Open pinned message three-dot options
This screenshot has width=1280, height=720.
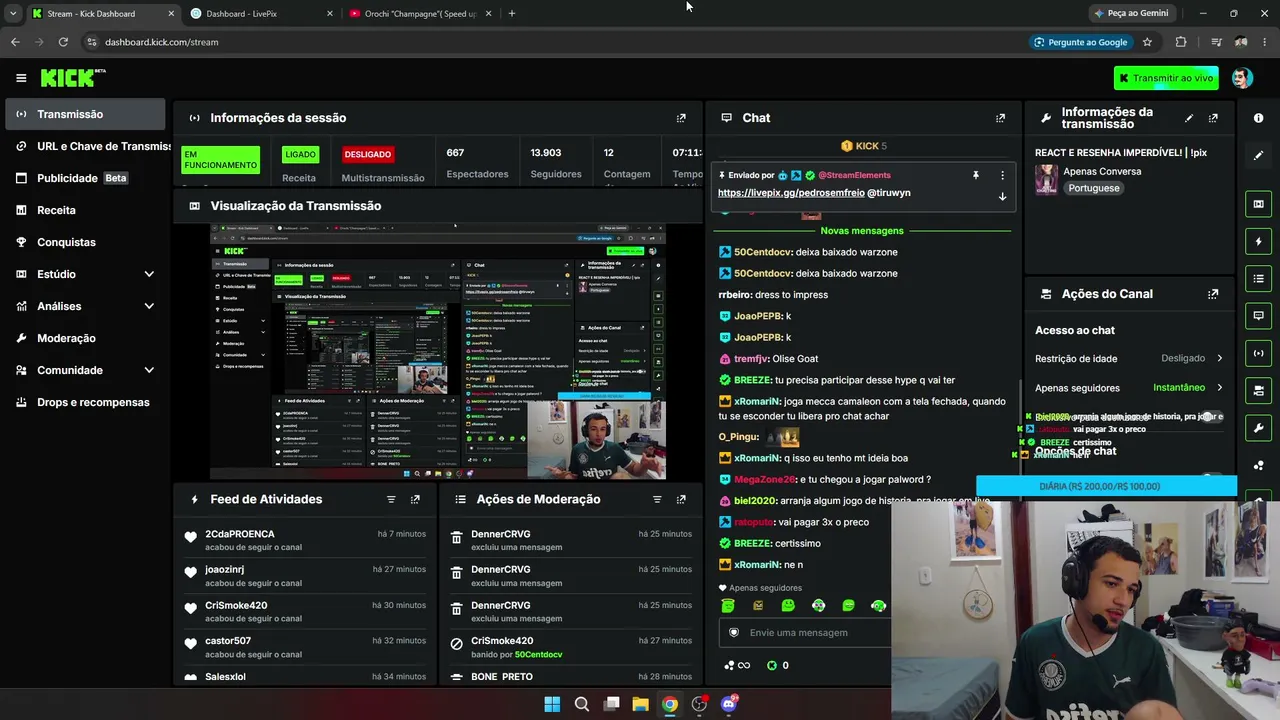(x=1002, y=175)
